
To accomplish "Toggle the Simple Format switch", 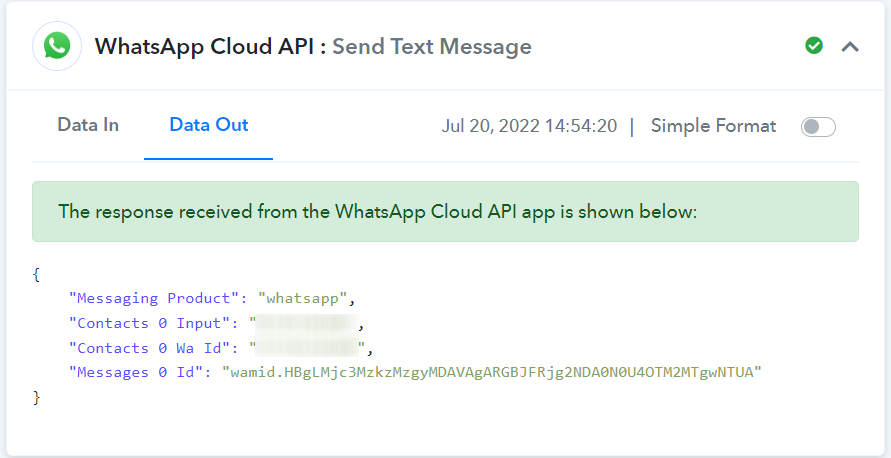I will 818,127.
